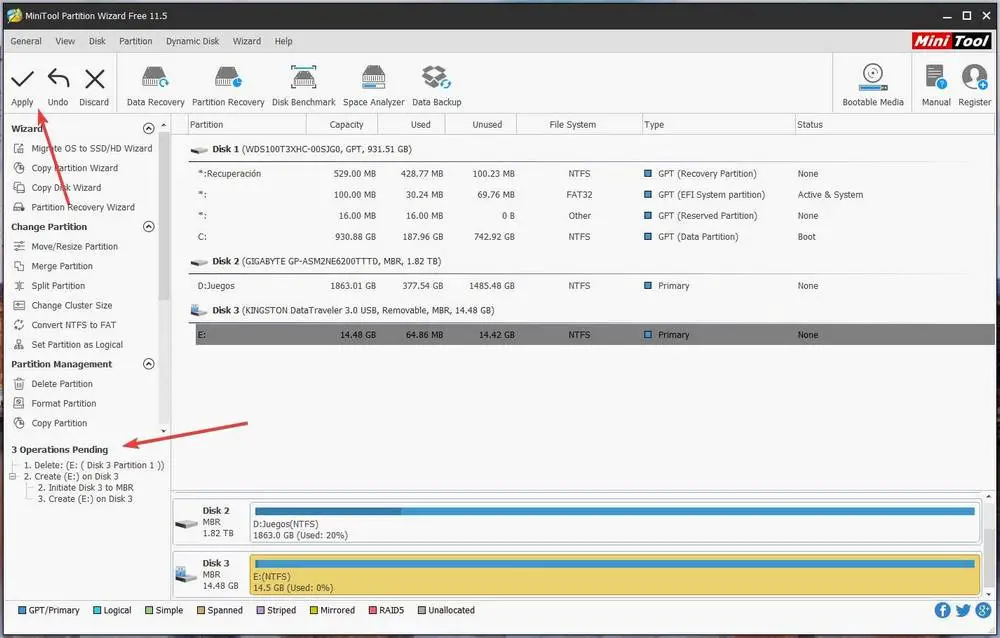Image resolution: width=1000 pixels, height=638 pixels.
Task: Open the Partition menu
Action: [x=136, y=41]
